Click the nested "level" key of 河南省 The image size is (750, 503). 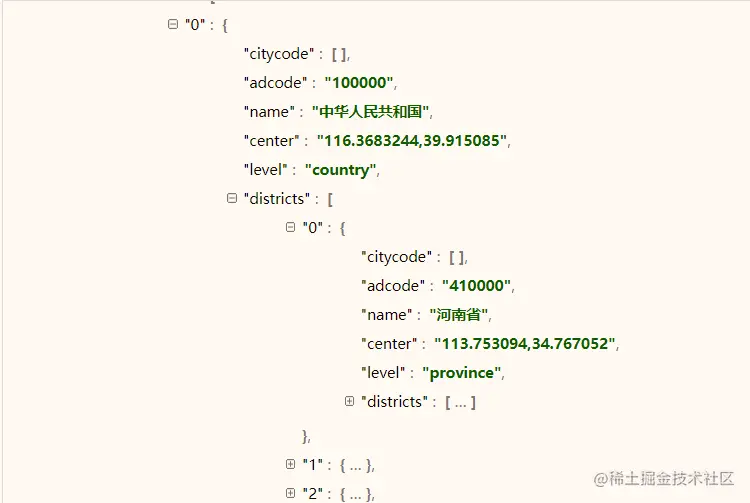387,372
